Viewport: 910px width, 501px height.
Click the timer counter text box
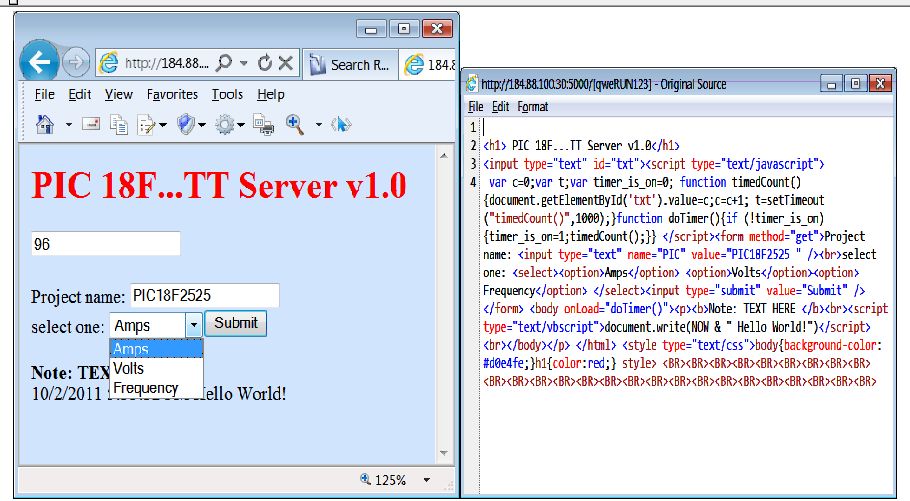(105, 244)
